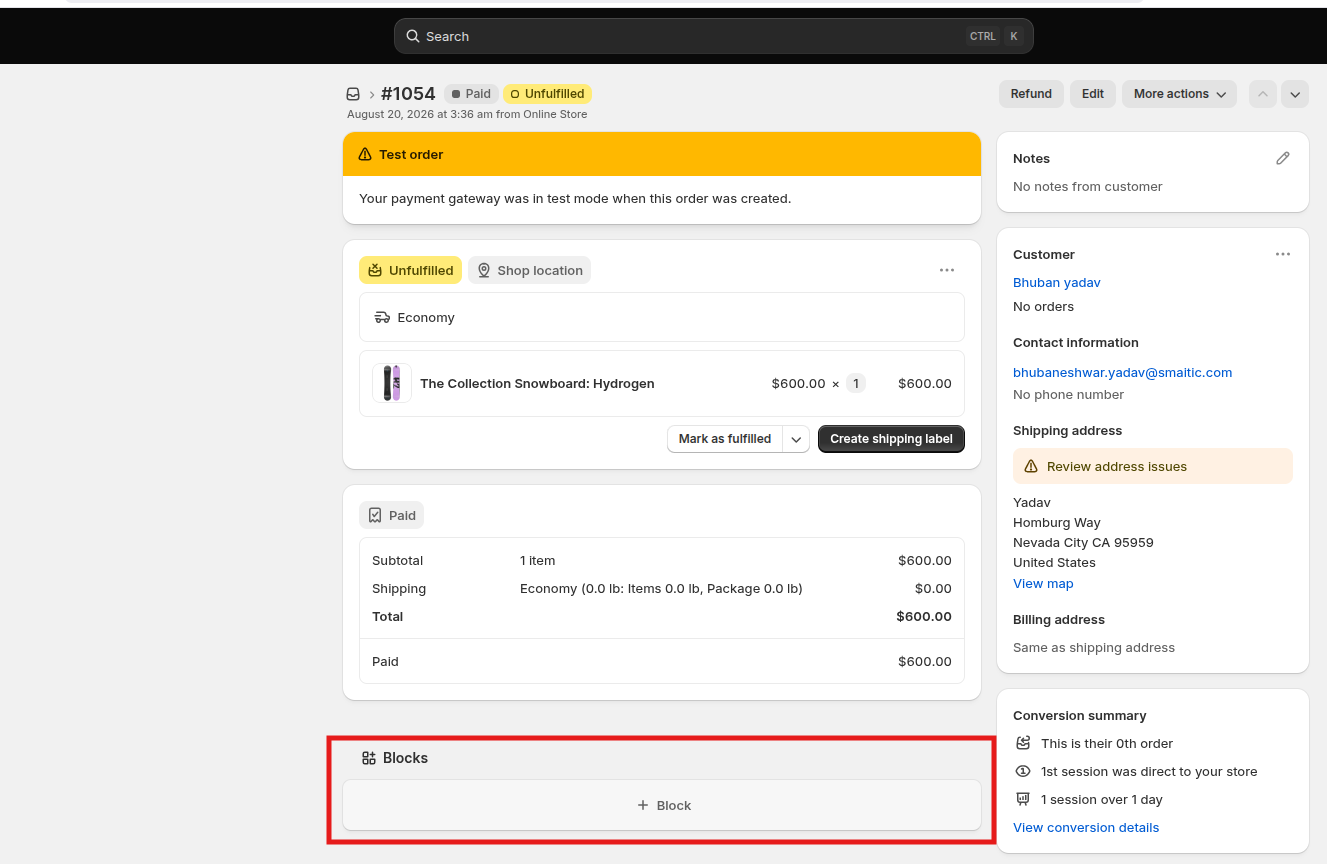The height and width of the screenshot is (864, 1327).
Task: Click the Paid receipt icon
Action: (x=375, y=515)
